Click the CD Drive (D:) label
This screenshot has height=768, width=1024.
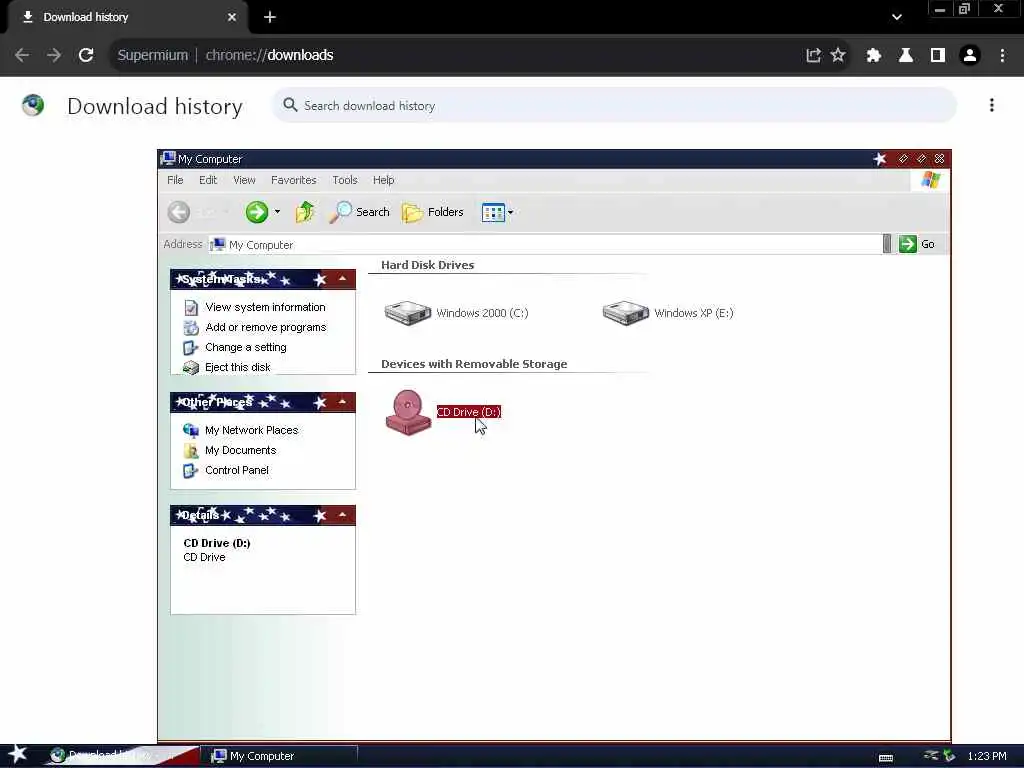pyautogui.click(x=468, y=412)
